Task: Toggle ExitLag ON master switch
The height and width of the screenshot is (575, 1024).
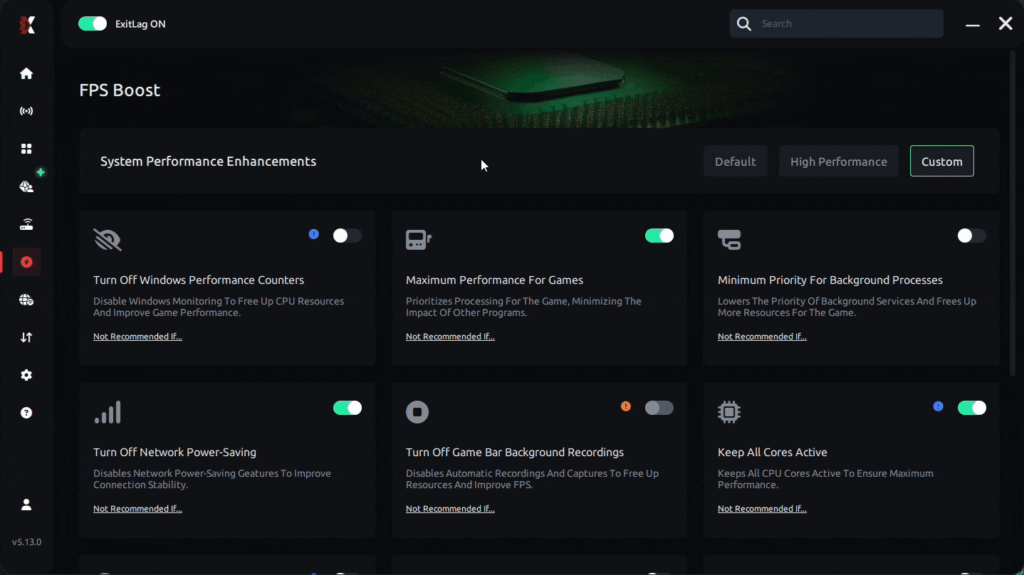Action: [92, 24]
